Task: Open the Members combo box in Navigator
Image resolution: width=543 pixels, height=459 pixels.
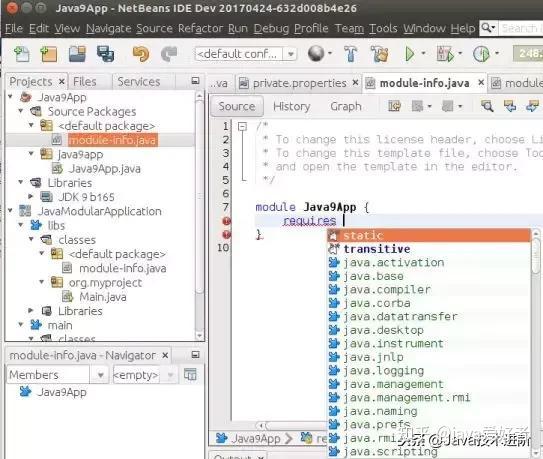Action: (57, 375)
